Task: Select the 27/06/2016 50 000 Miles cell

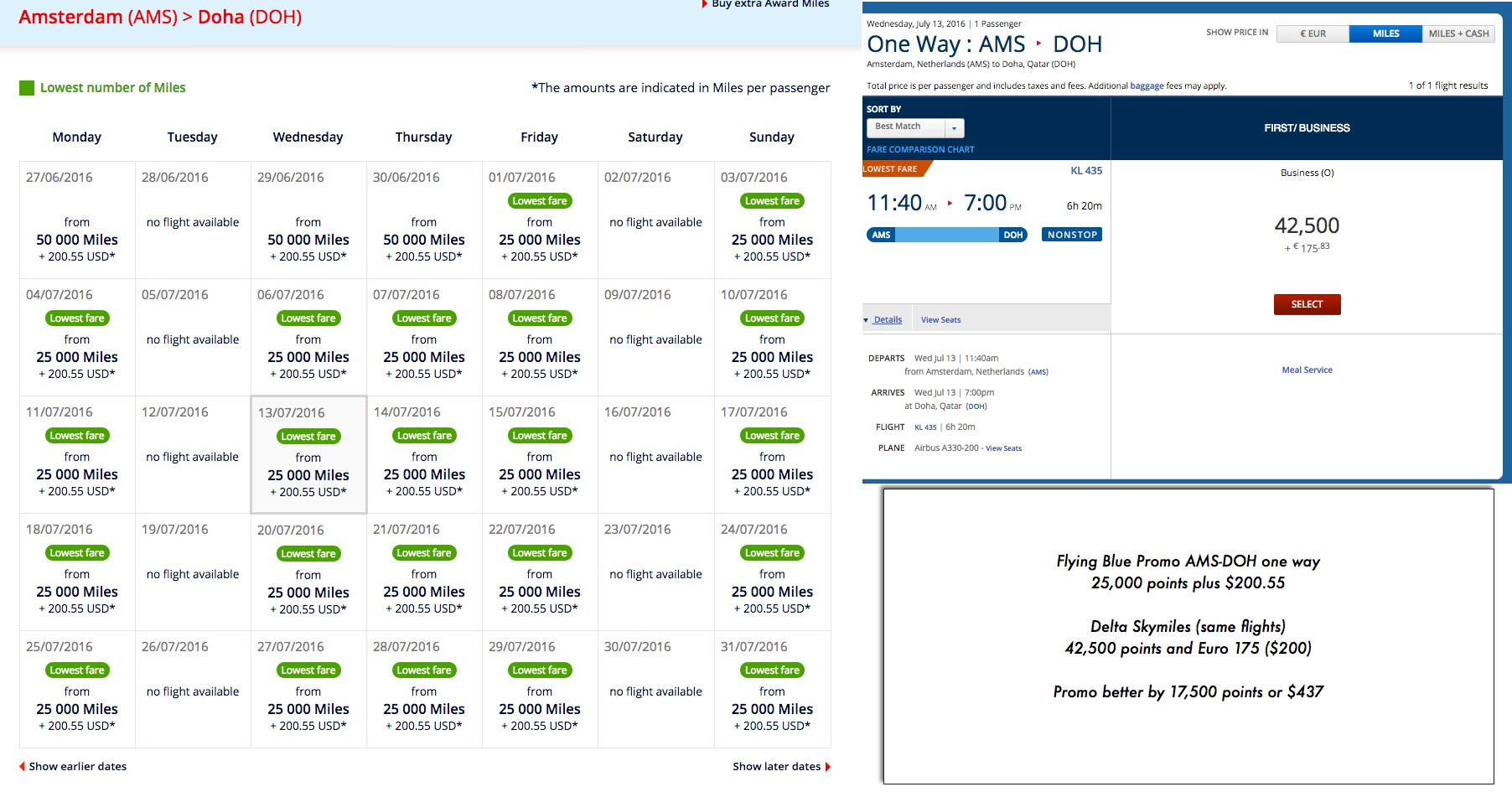Action: click(77, 220)
